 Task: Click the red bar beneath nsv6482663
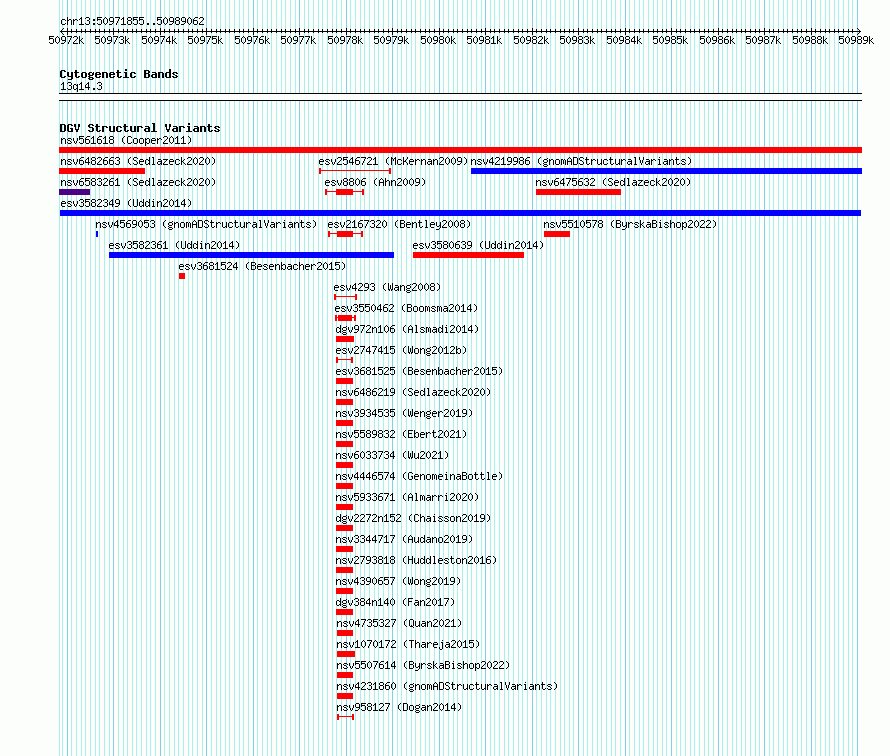coord(102,171)
